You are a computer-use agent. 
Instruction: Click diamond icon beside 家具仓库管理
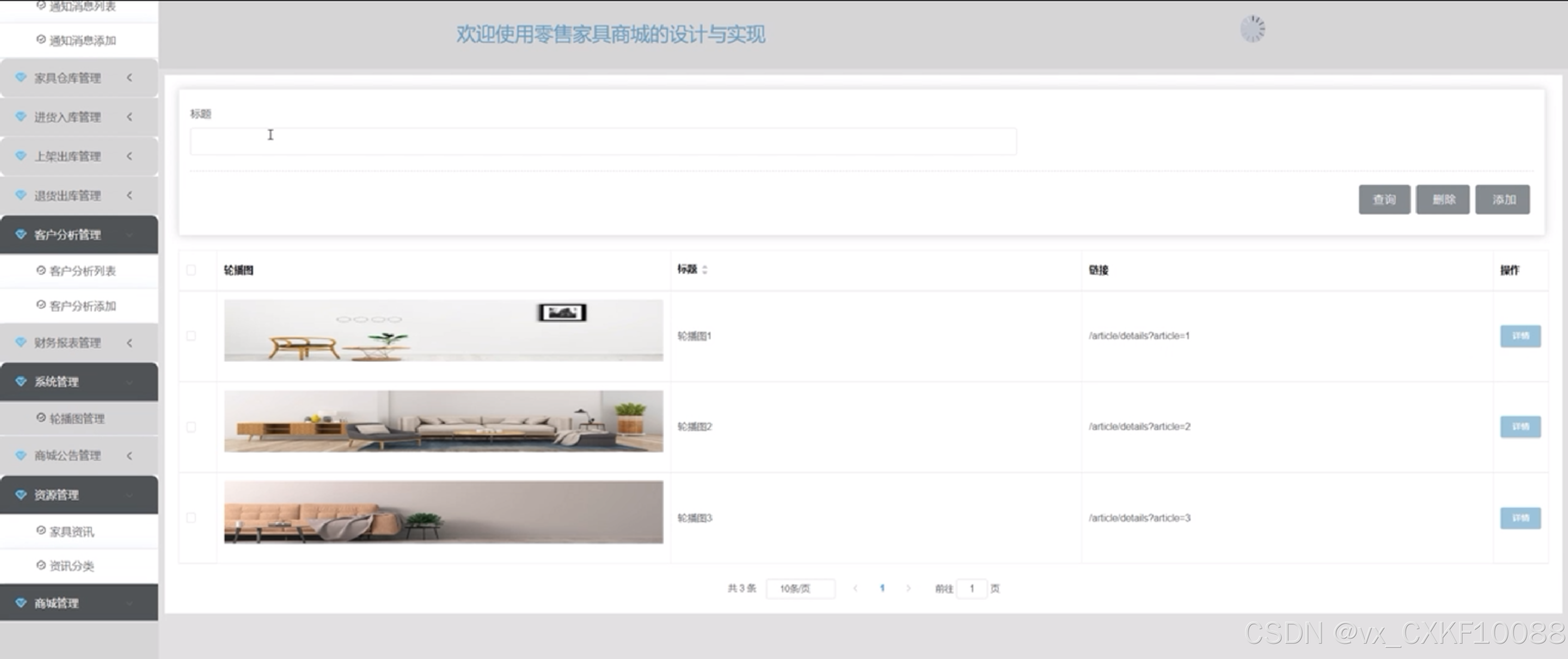point(21,77)
